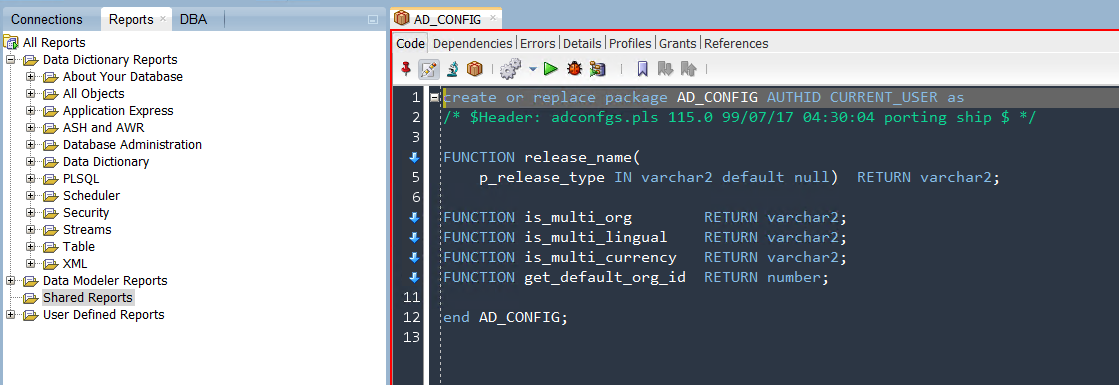
Task: Click the All Reports root icon
Action: pyautogui.click(x=11, y=42)
